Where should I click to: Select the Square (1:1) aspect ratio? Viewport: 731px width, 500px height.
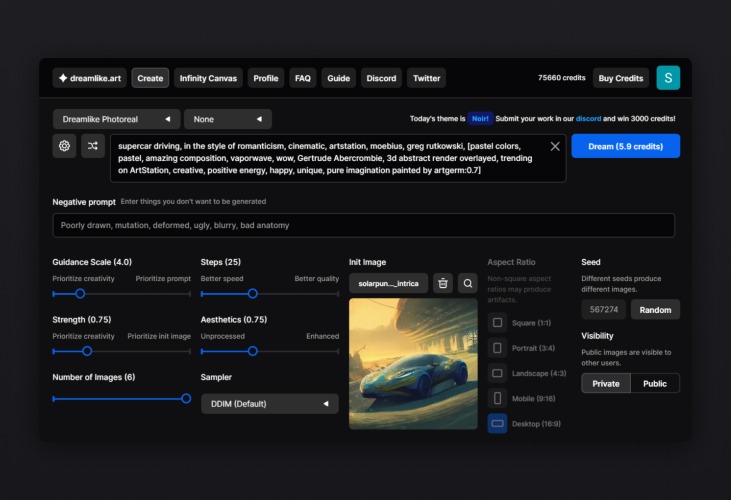click(x=497, y=323)
